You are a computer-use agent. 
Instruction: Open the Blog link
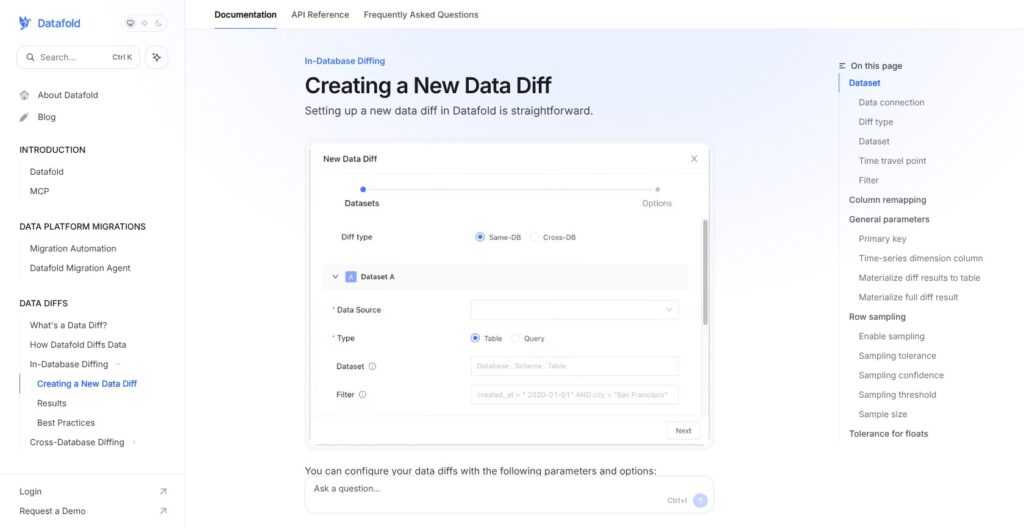click(46, 117)
